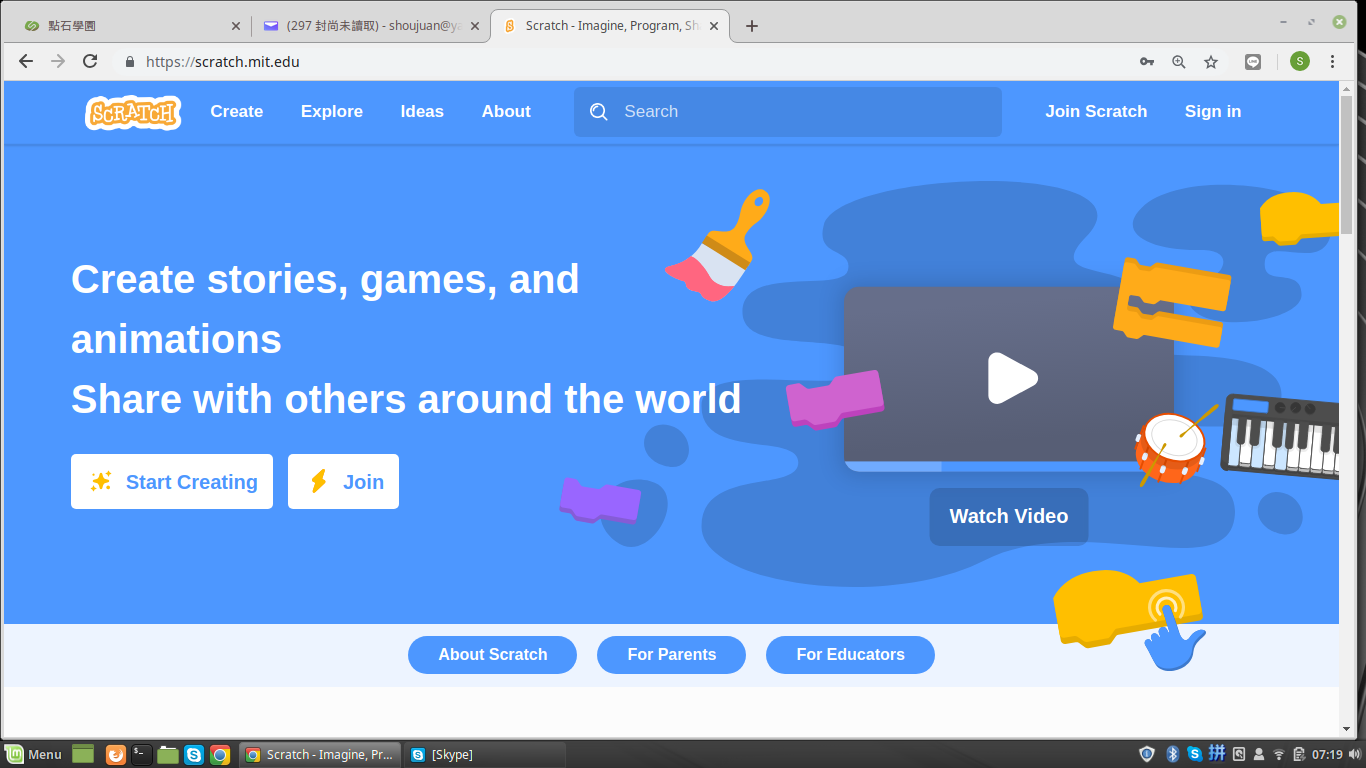Open the Linux Mint Menu
The width and height of the screenshot is (1366, 768).
tap(34, 754)
